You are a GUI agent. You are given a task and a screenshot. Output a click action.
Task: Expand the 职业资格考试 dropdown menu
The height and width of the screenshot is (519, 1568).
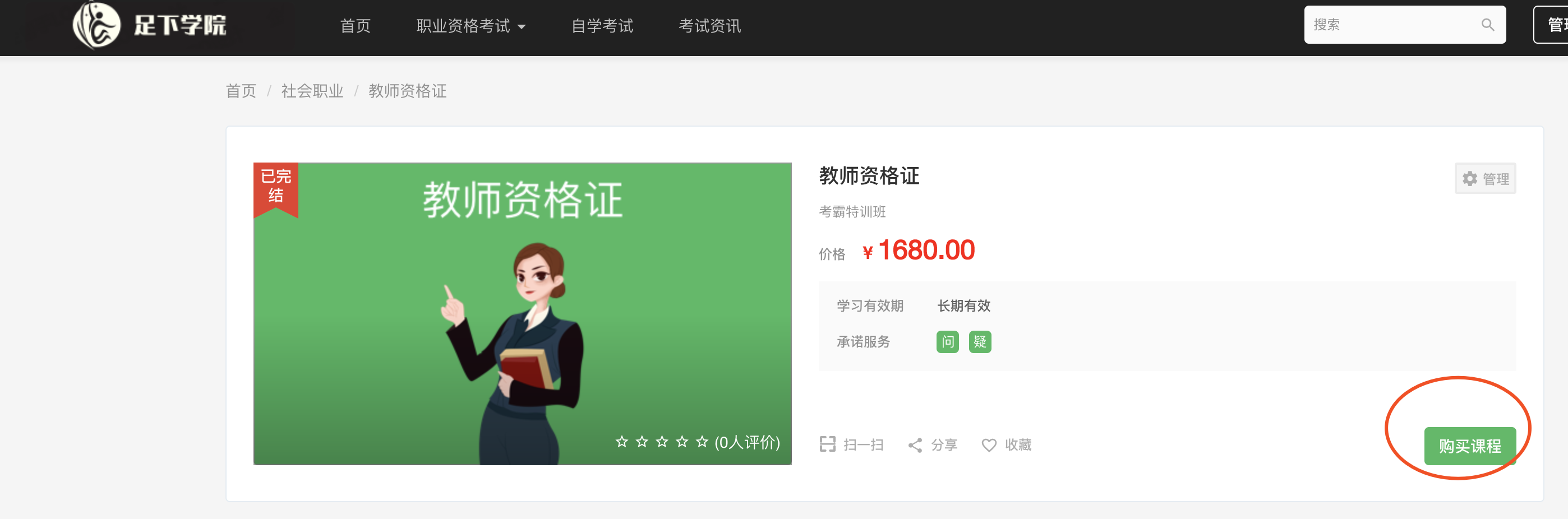coord(471,26)
